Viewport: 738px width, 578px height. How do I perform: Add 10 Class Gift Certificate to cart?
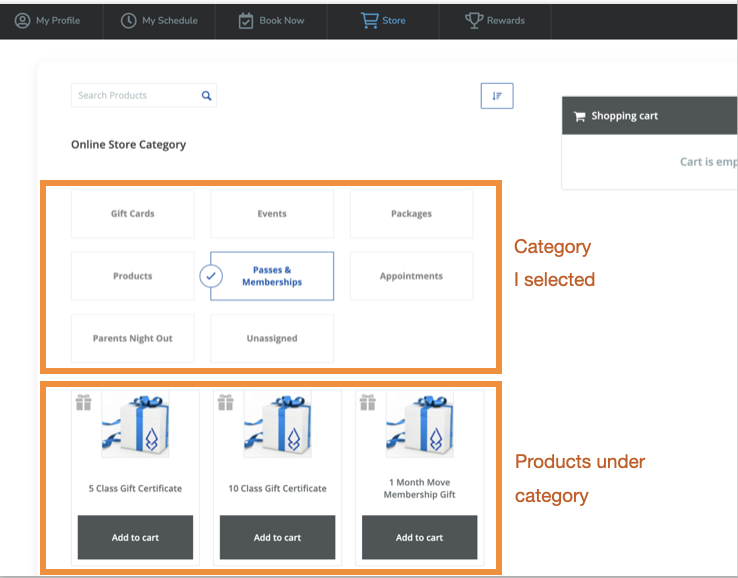click(277, 537)
